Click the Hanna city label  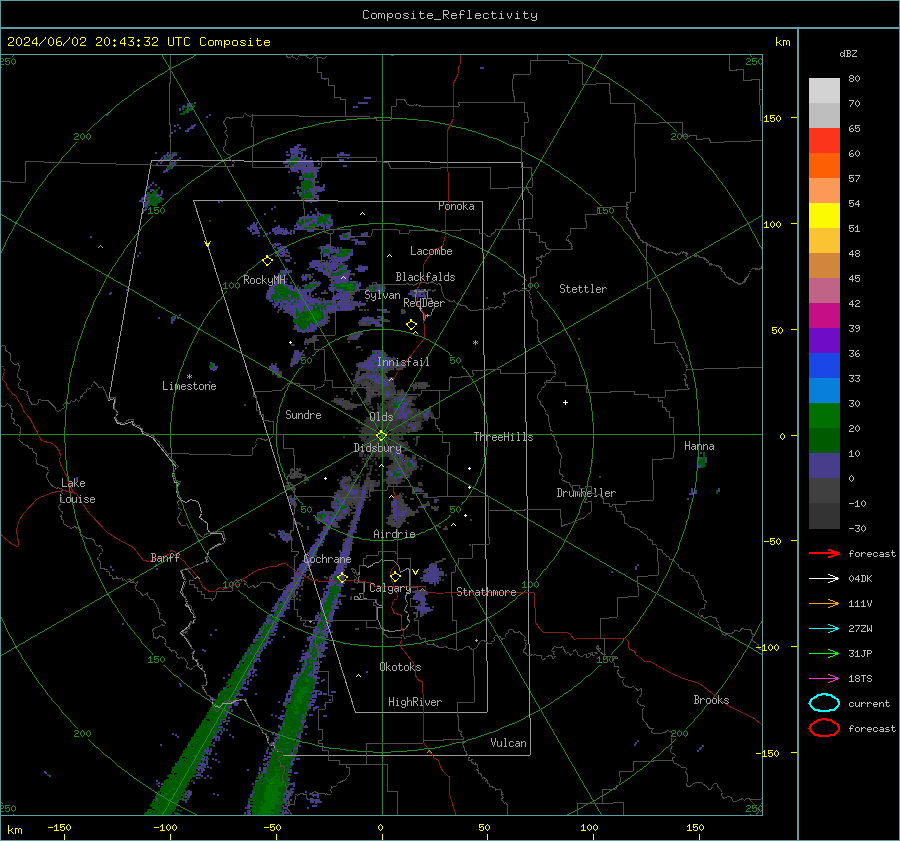tap(699, 446)
